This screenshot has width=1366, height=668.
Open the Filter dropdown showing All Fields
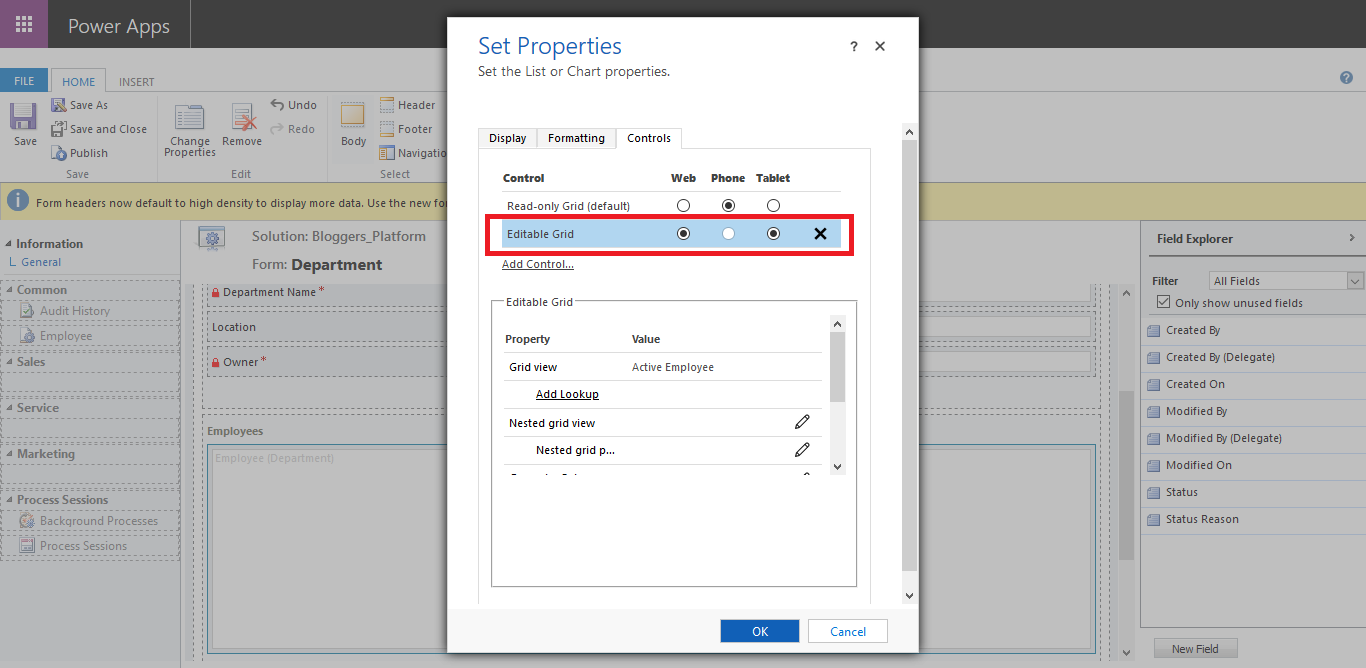click(x=1286, y=280)
